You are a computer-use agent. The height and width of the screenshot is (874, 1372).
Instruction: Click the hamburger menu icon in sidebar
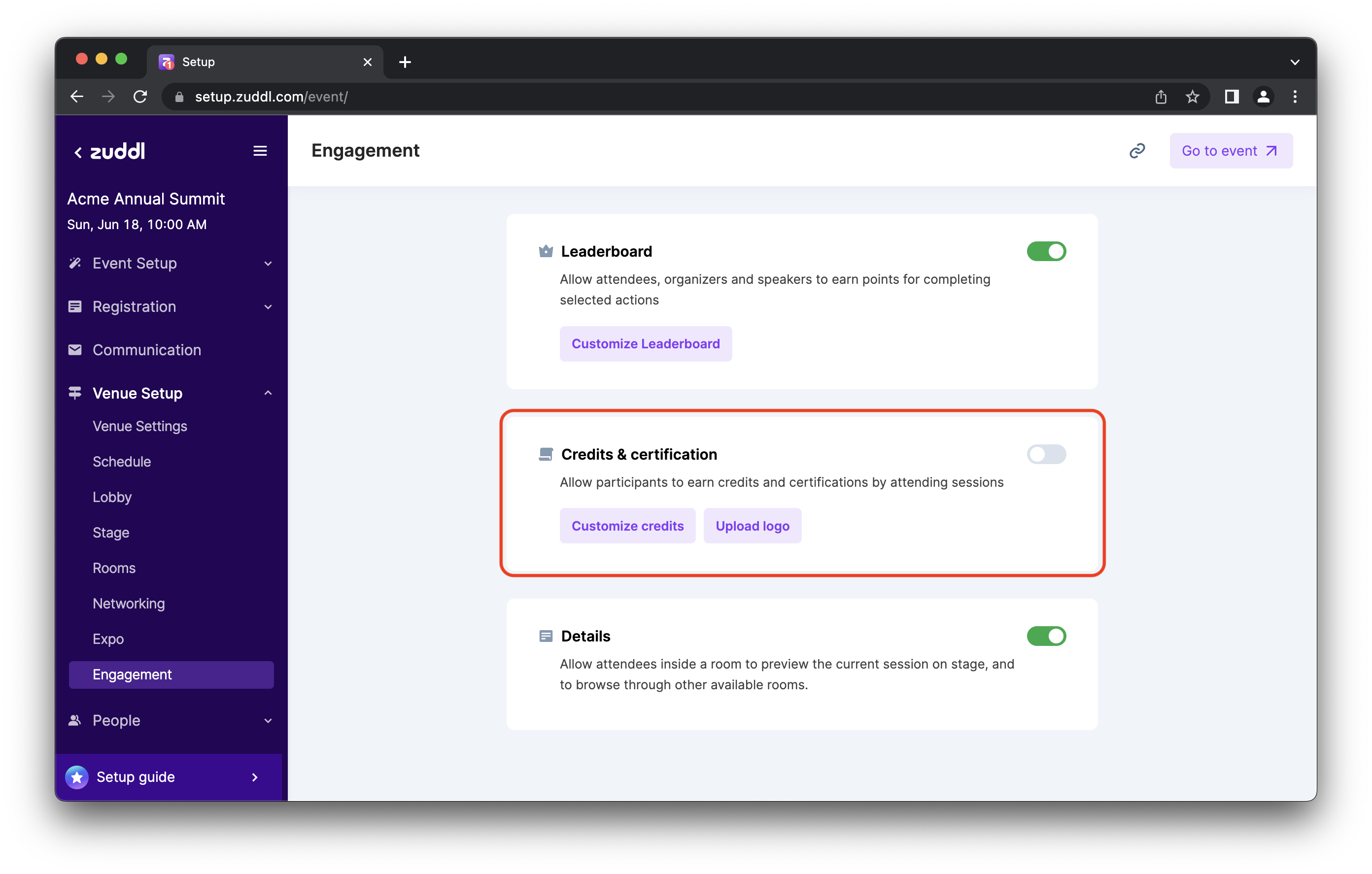click(260, 150)
